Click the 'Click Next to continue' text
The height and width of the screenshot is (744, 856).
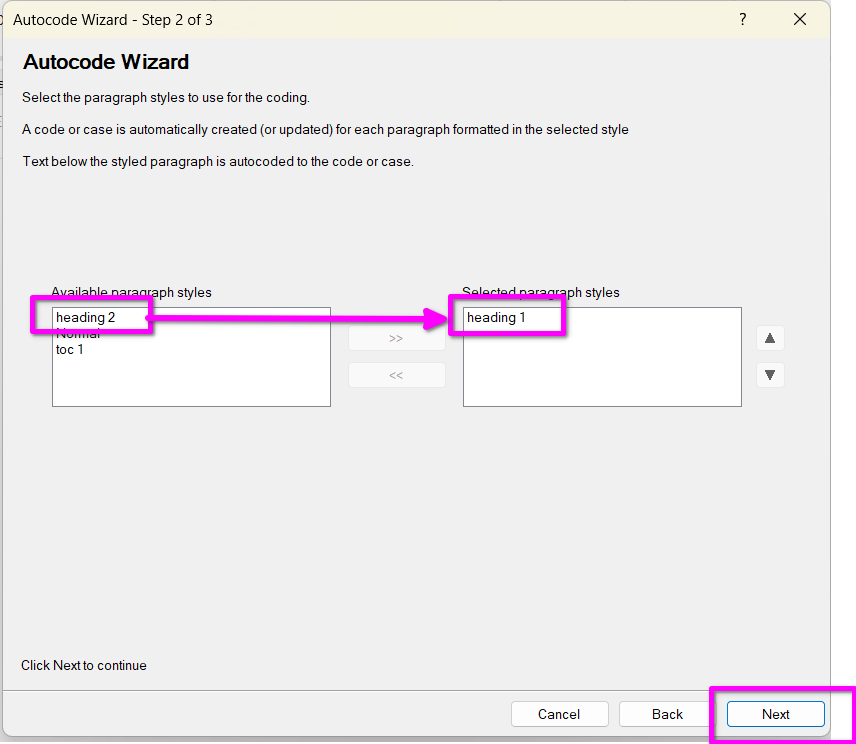(x=84, y=665)
